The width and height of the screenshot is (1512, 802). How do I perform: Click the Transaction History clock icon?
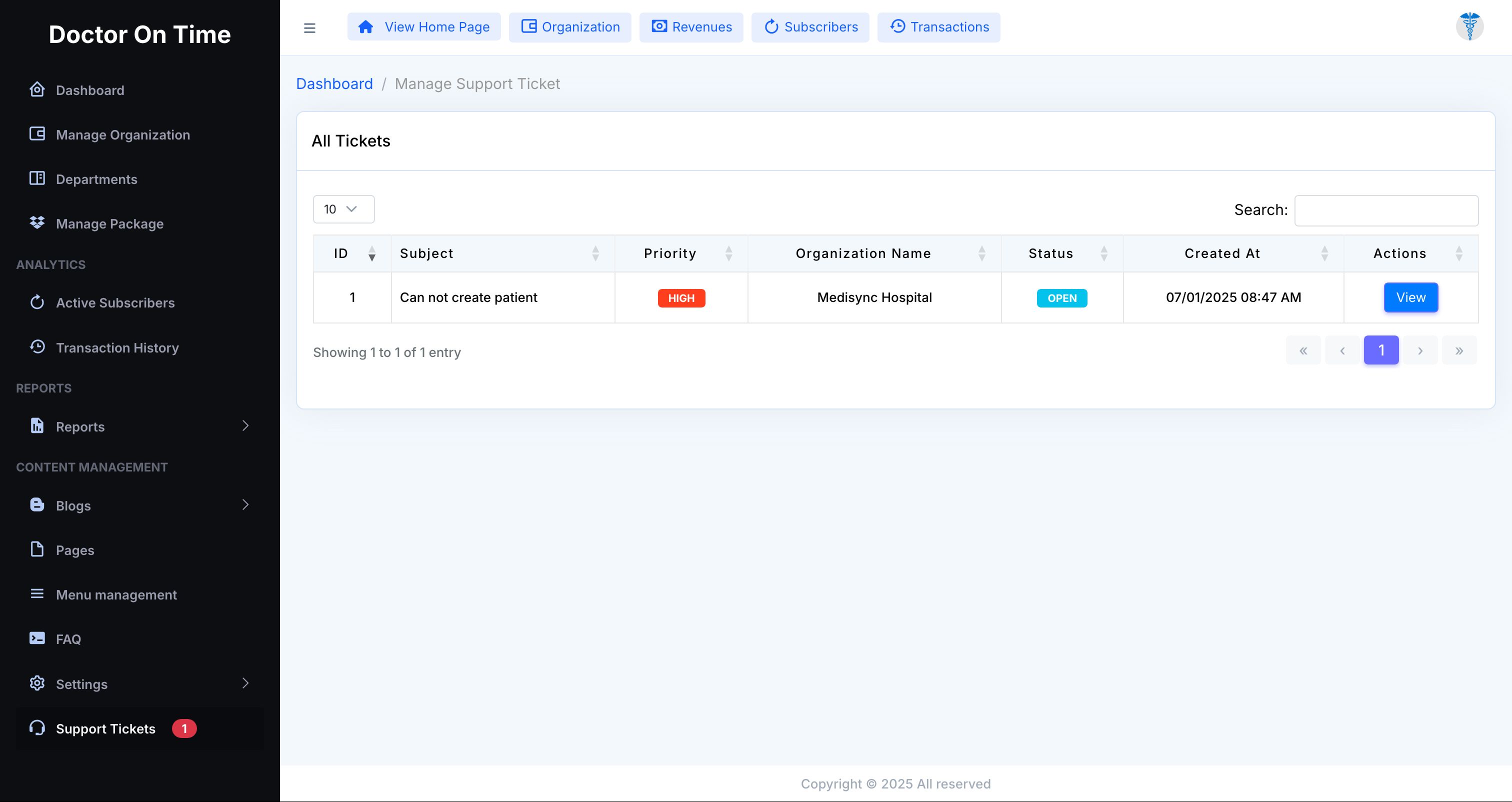click(37, 346)
